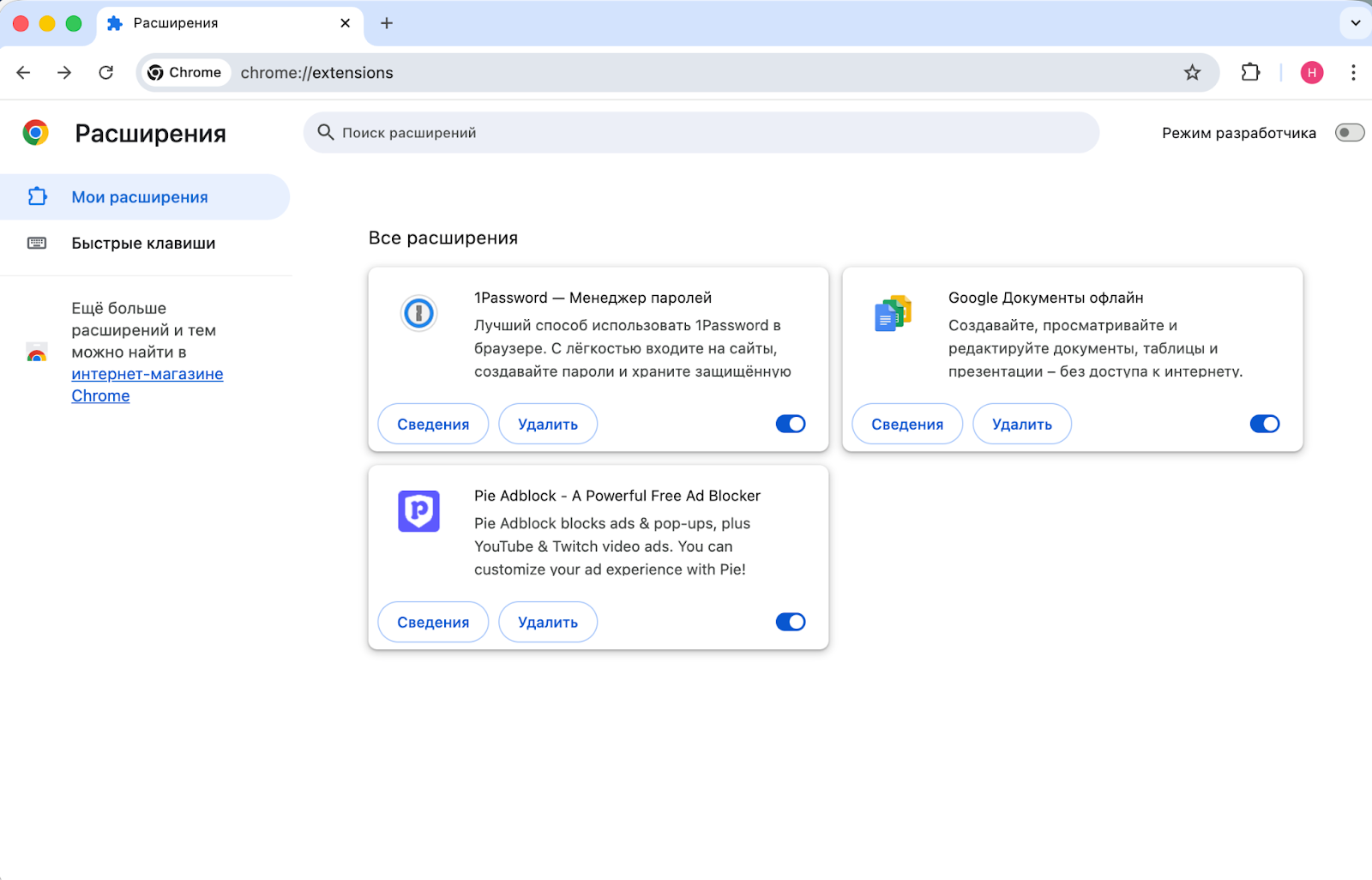Click the window green maximize button
This screenshot has width=1372, height=880.
pos(74,23)
